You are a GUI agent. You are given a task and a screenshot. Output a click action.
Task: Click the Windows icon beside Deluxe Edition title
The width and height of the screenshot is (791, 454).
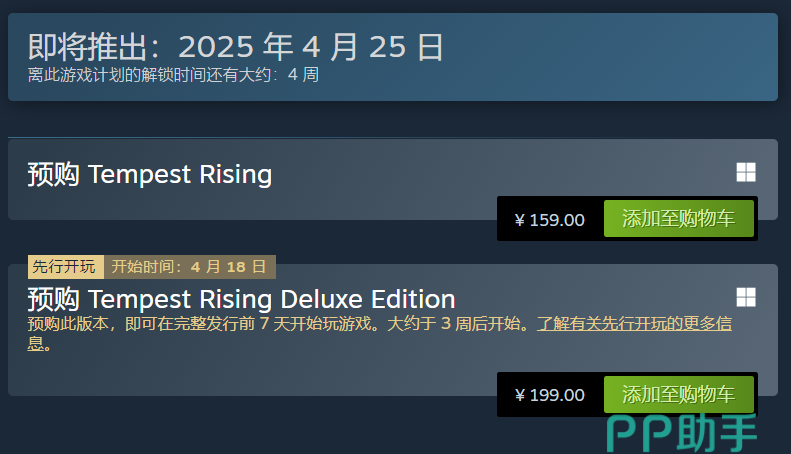tap(746, 297)
